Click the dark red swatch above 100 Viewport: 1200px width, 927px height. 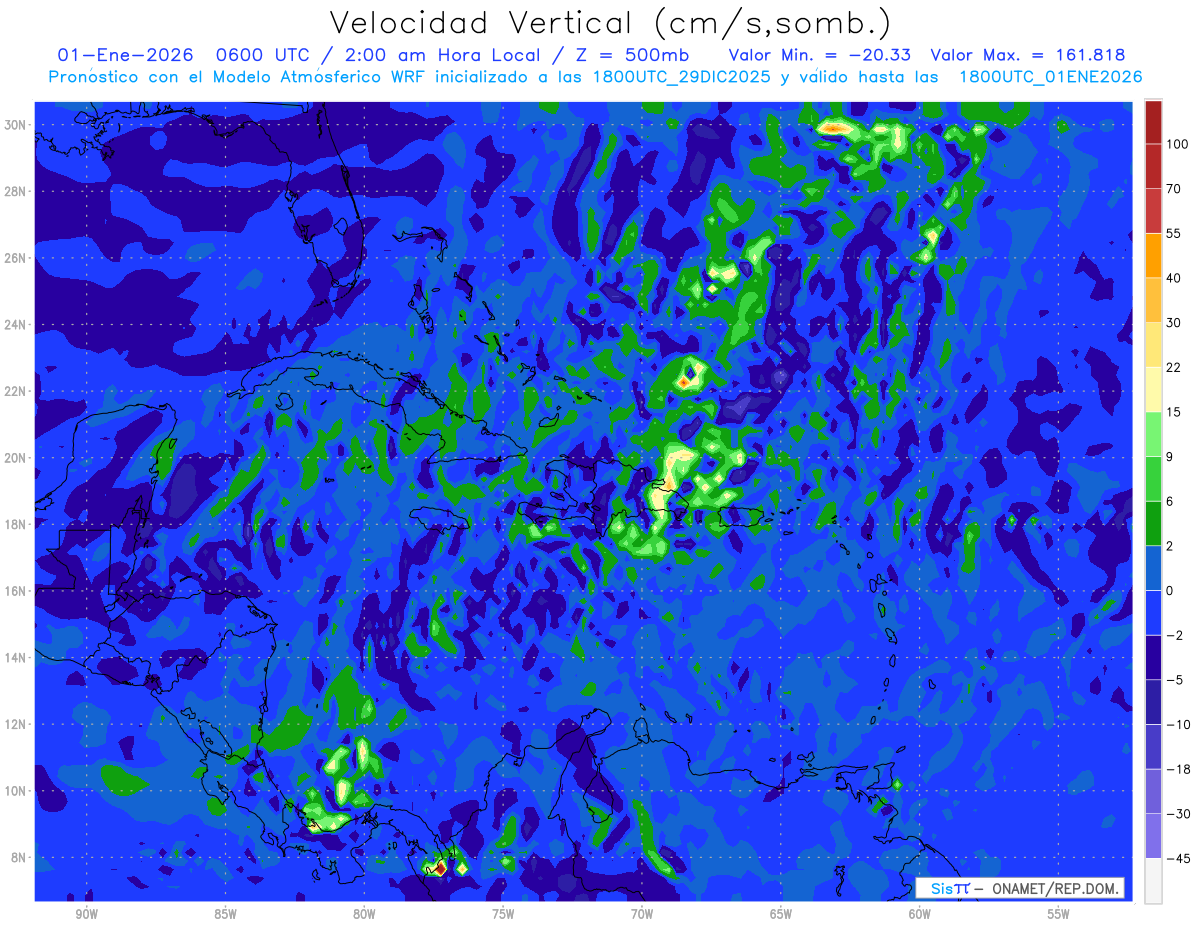point(1153,122)
